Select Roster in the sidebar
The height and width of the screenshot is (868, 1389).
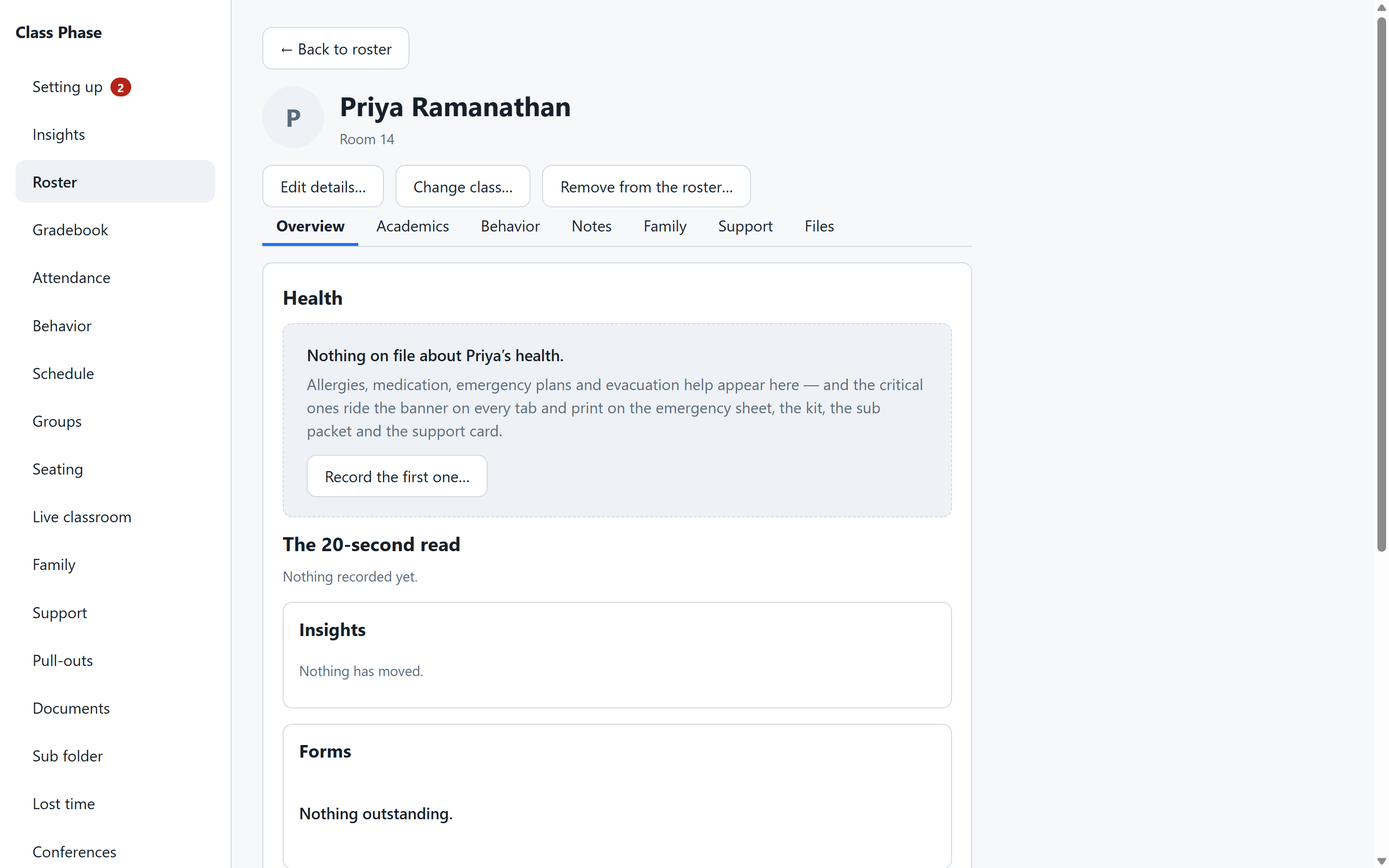click(115, 182)
